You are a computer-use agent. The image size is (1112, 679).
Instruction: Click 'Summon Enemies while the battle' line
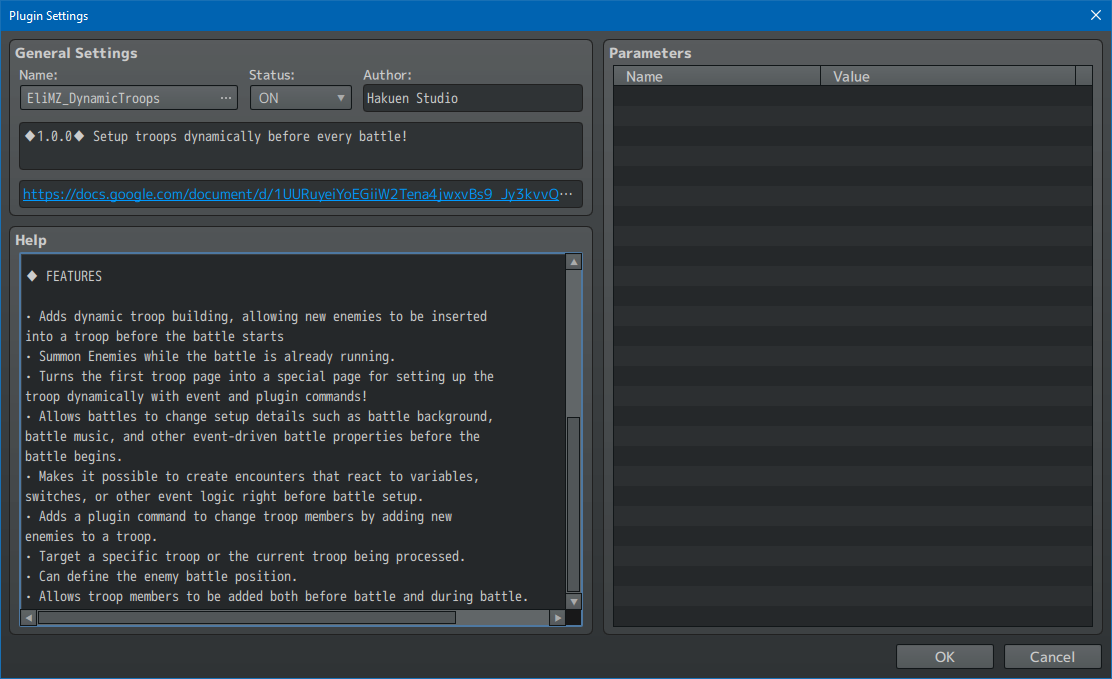click(211, 356)
